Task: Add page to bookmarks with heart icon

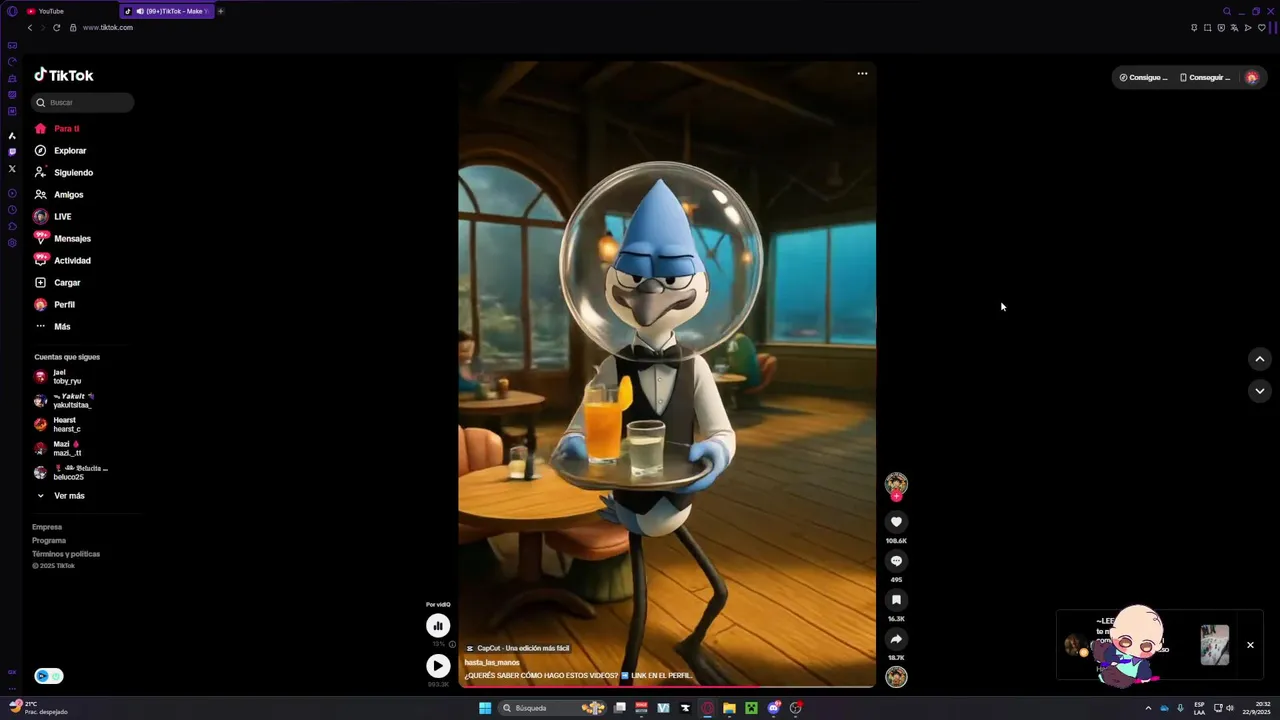Action: (x=1261, y=28)
